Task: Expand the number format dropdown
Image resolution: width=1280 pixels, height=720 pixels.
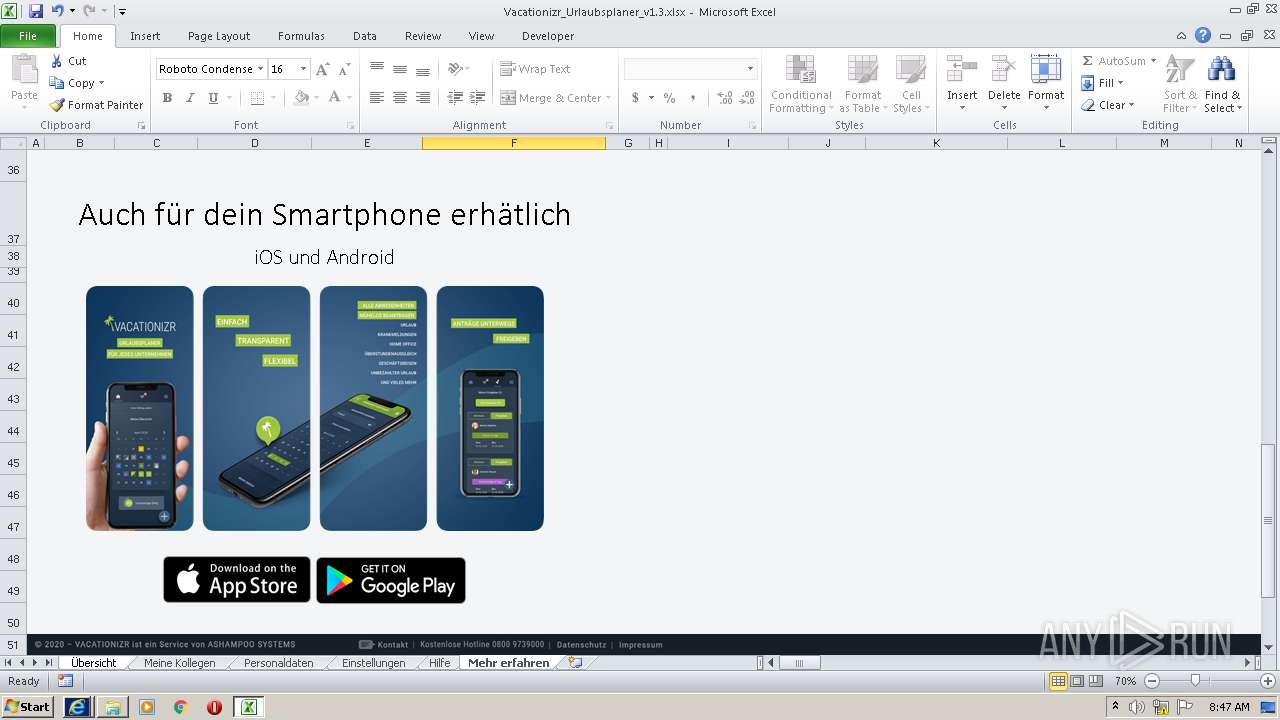Action: coord(750,69)
